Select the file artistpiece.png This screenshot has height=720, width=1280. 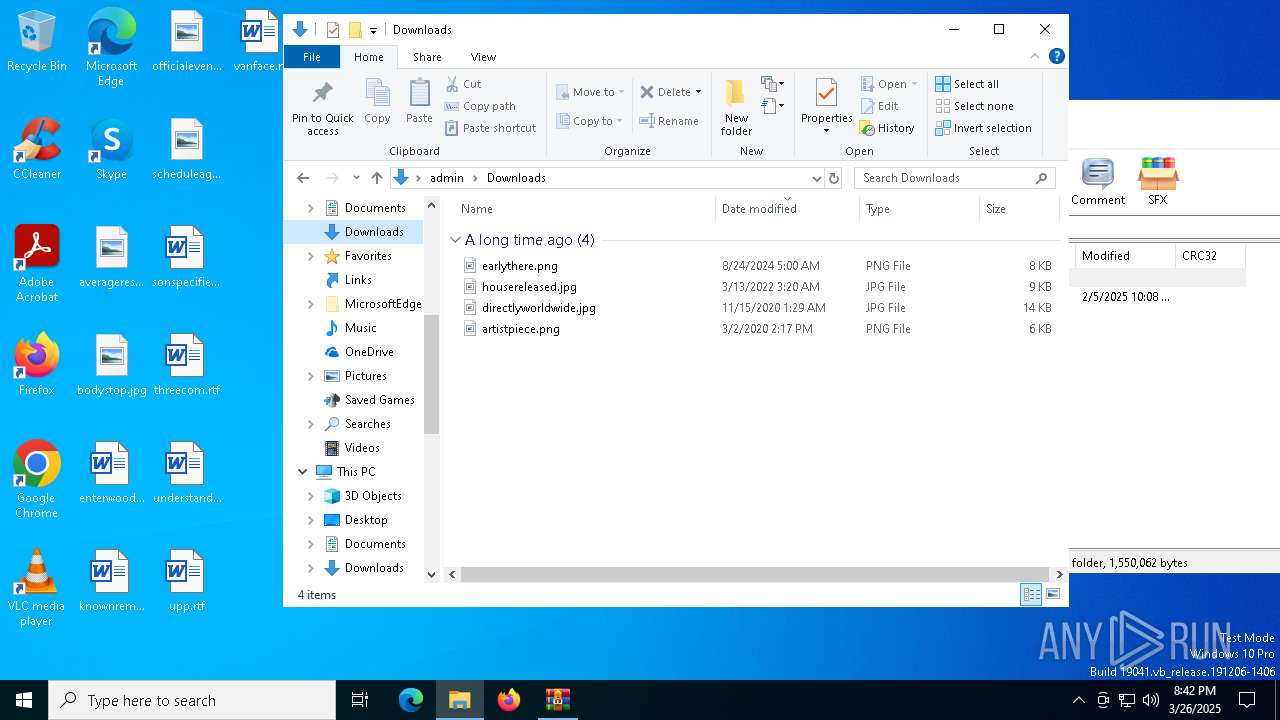point(520,329)
